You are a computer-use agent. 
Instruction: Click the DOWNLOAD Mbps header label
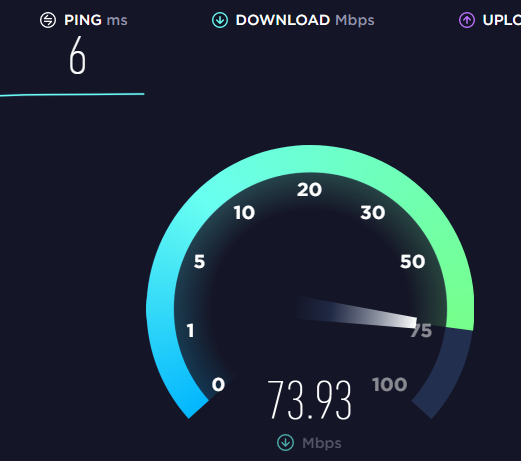pos(305,20)
